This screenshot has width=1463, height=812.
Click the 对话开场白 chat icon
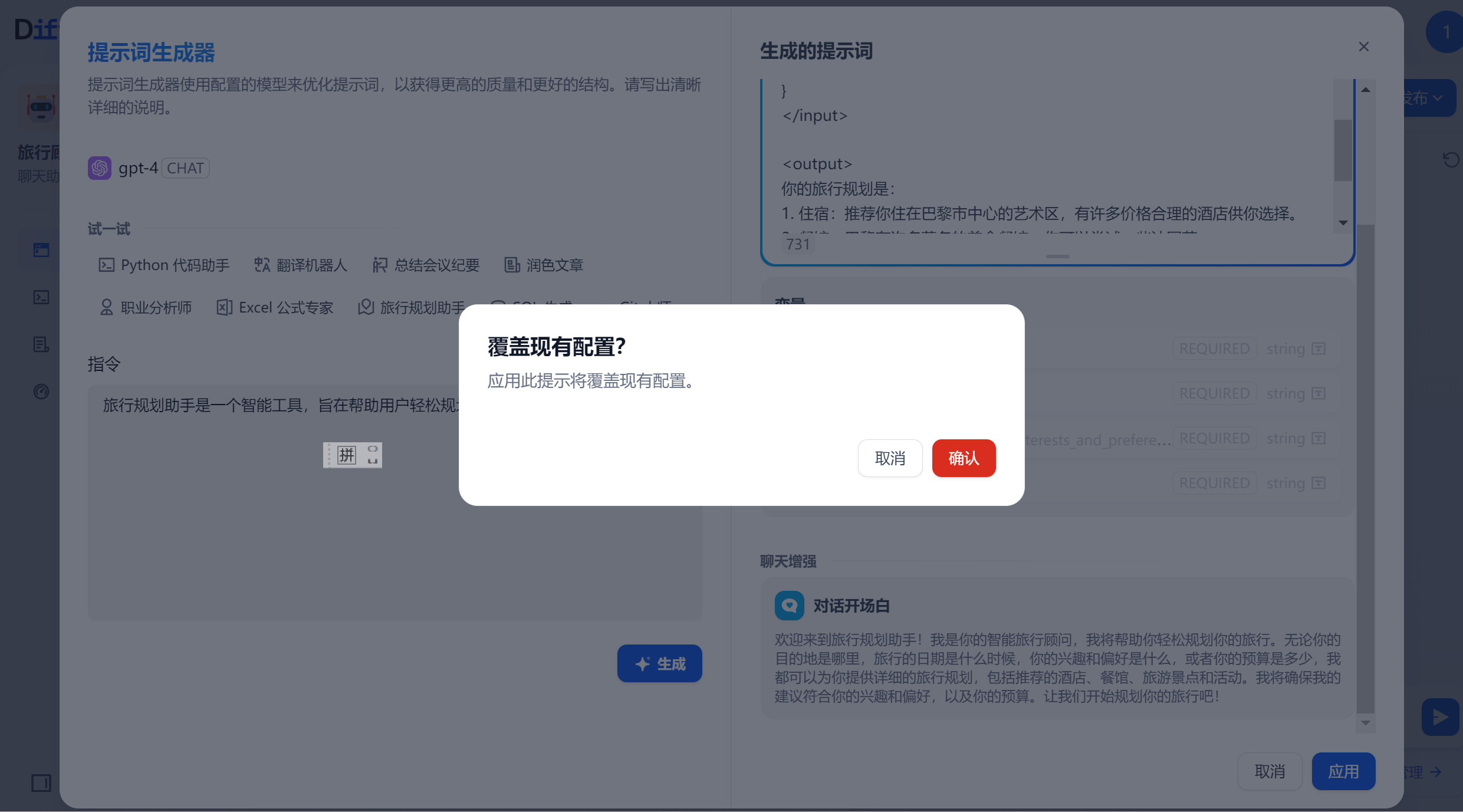[x=789, y=606]
